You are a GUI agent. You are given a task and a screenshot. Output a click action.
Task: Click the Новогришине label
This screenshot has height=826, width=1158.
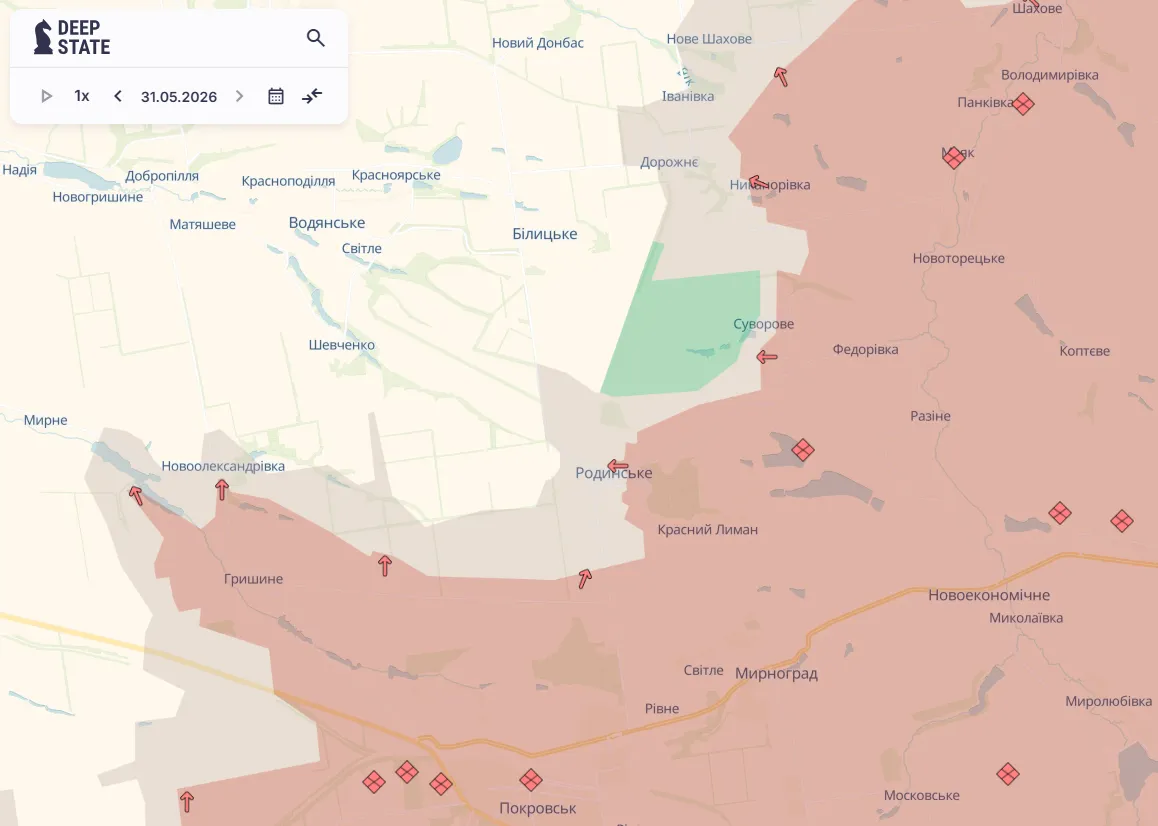click(x=97, y=197)
